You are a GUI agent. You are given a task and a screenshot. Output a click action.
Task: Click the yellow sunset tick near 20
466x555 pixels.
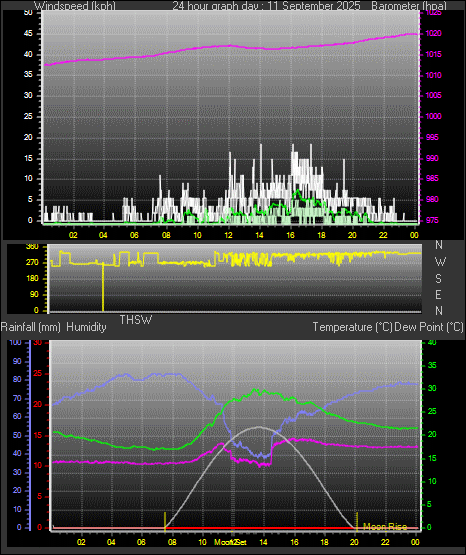pyautogui.click(x=357, y=522)
